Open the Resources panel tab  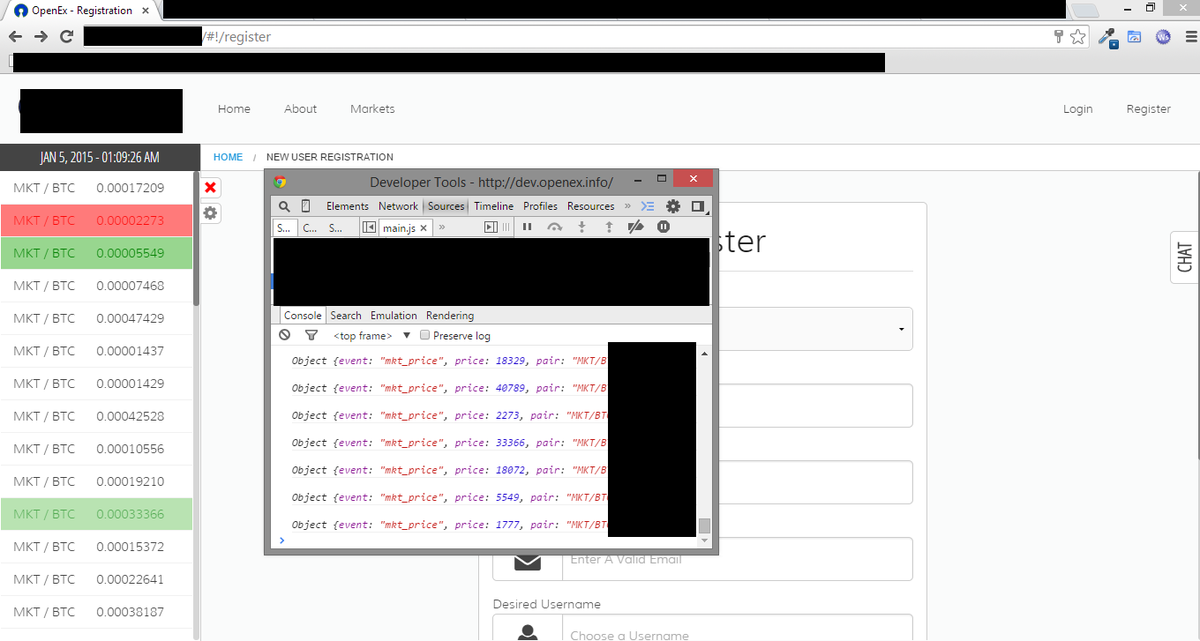pyautogui.click(x=591, y=206)
